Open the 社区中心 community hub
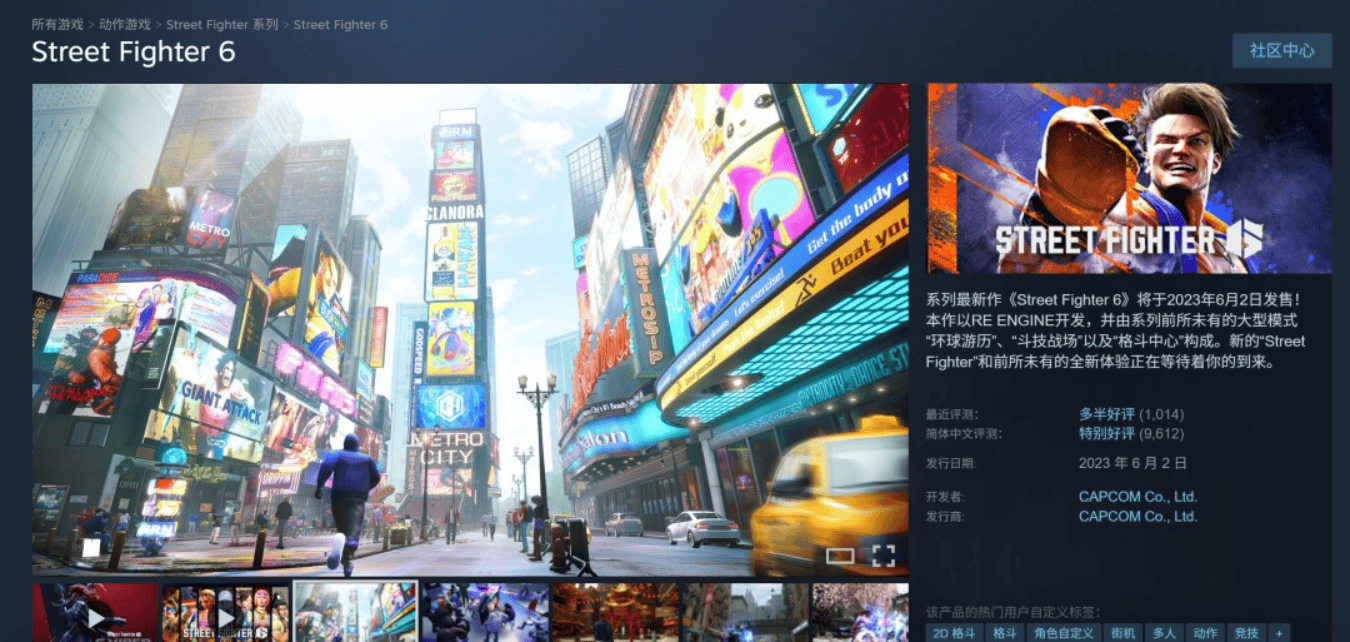 pyautogui.click(x=1281, y=50)
